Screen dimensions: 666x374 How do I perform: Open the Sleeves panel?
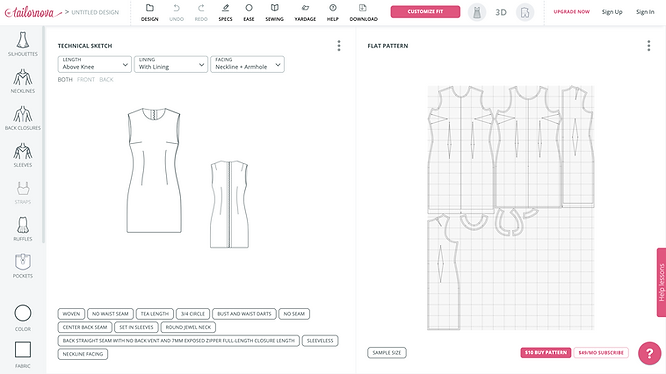23,155
